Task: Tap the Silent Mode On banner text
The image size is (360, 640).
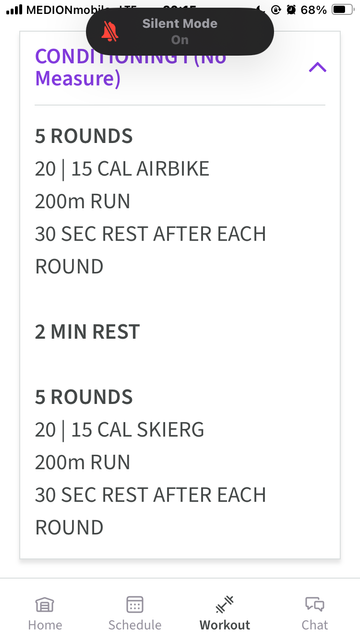Action: click(x=180, y=31)
